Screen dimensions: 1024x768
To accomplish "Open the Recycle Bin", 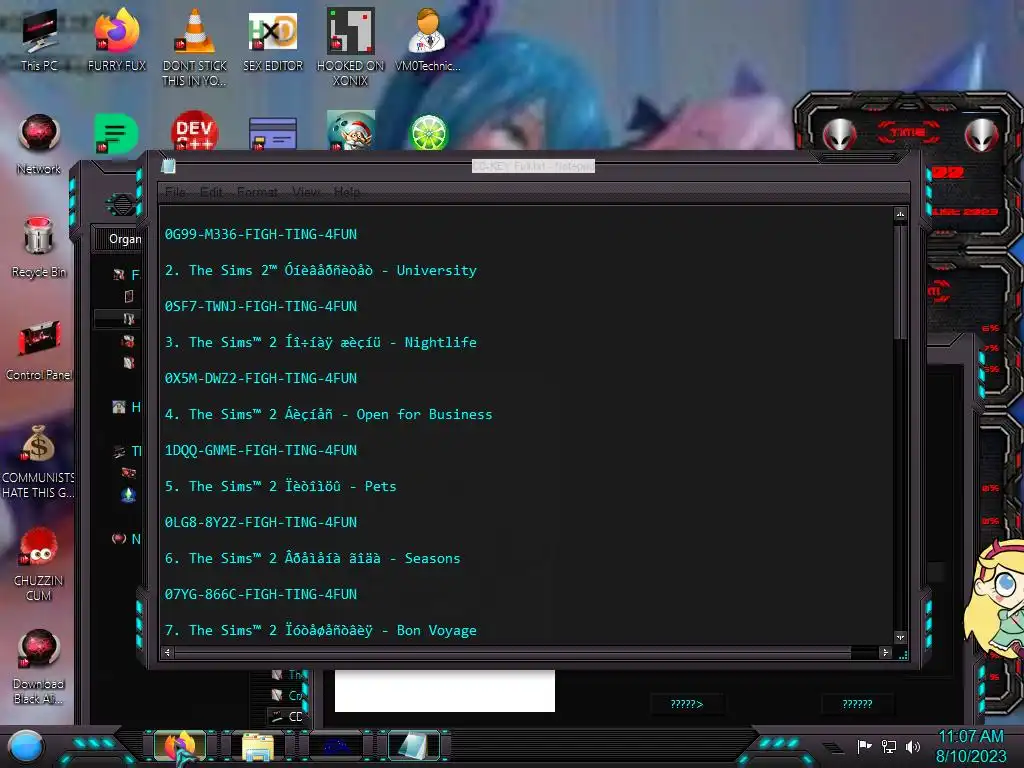I will [x=39, y=247].
